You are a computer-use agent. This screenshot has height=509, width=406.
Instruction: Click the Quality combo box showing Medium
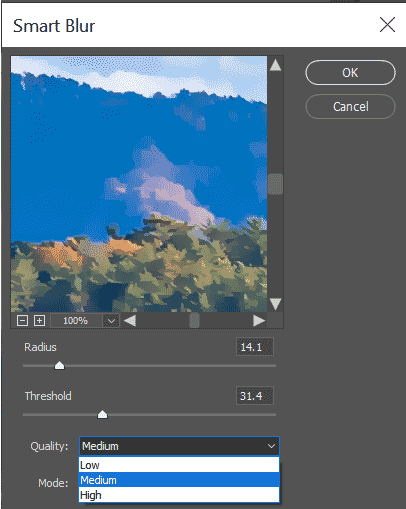(179, 446)
